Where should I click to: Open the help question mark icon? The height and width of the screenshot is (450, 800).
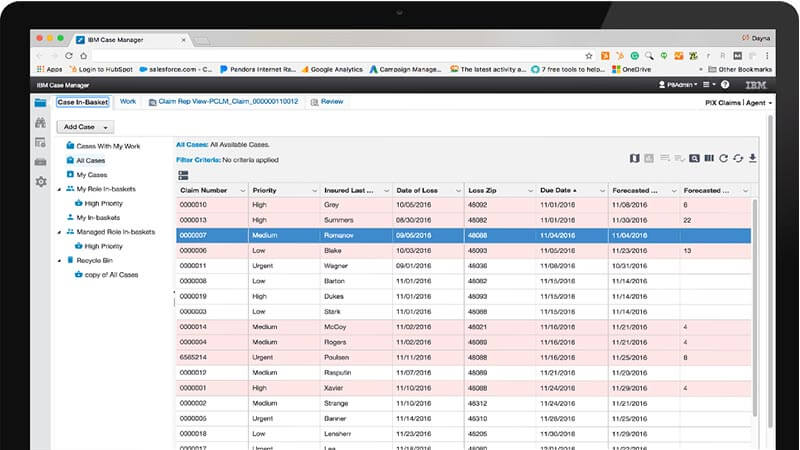pos(725,85)
